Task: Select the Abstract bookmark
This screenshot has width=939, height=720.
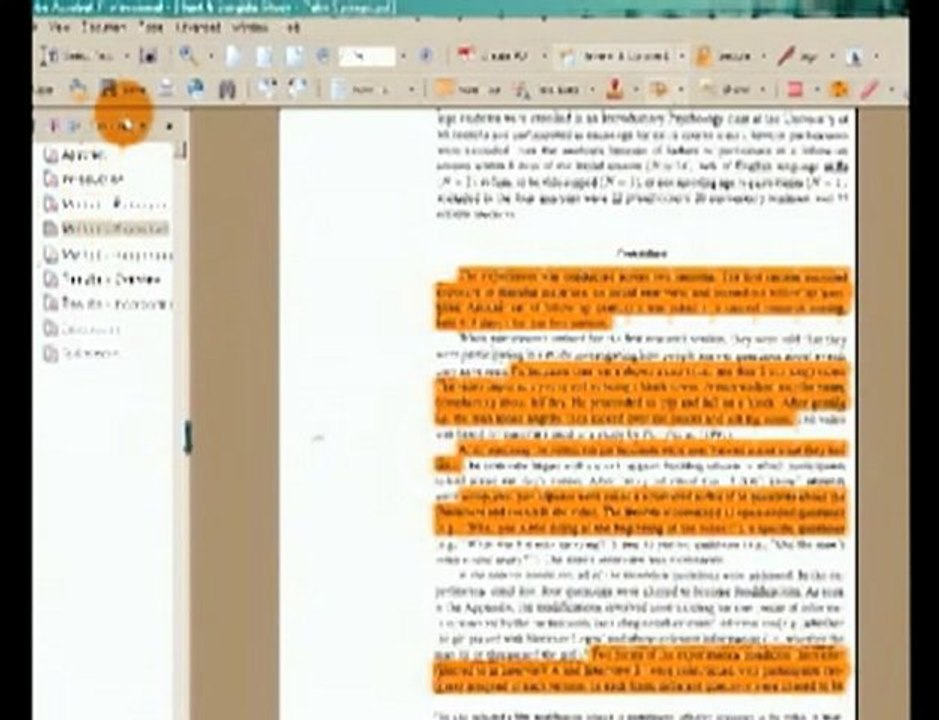Action: 84,155
